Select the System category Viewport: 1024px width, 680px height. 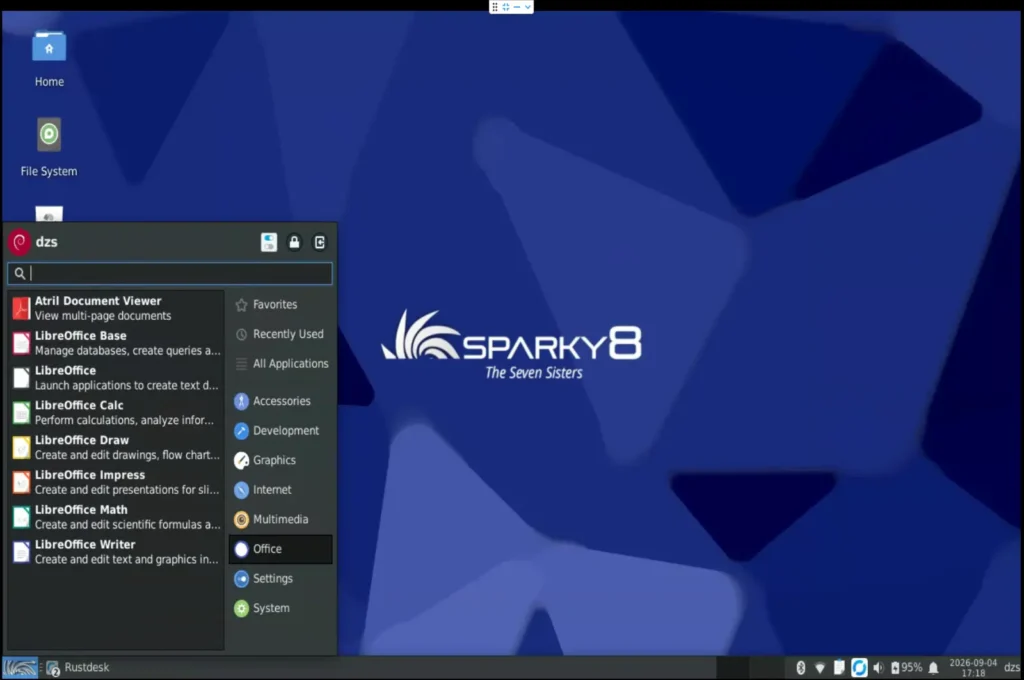[280, 608]
